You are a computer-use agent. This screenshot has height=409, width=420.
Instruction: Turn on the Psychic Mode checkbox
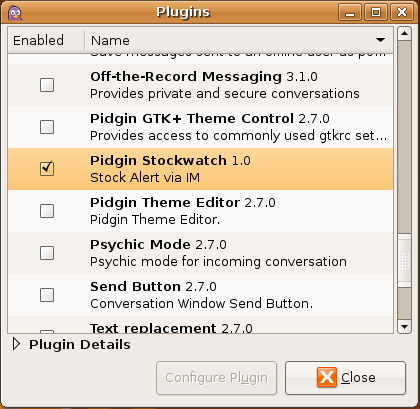pos(47,253)
